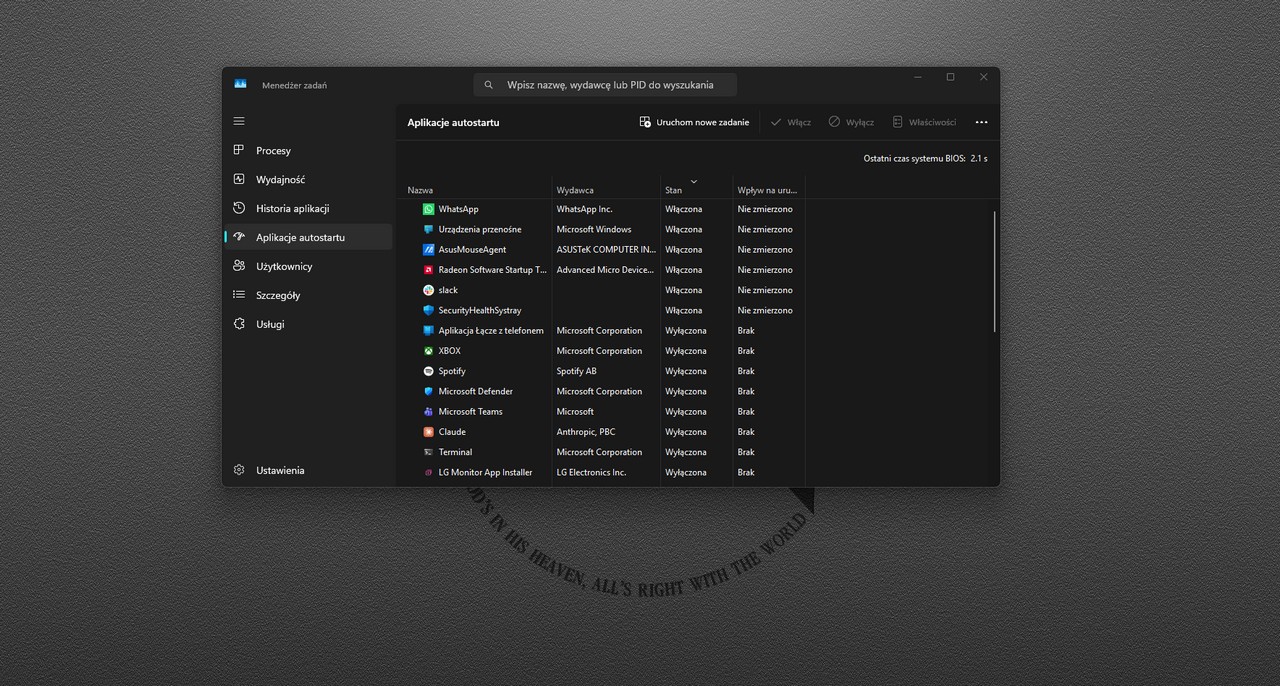
Task: Sort by the Stan column header
Action: (x=696, y=189)
